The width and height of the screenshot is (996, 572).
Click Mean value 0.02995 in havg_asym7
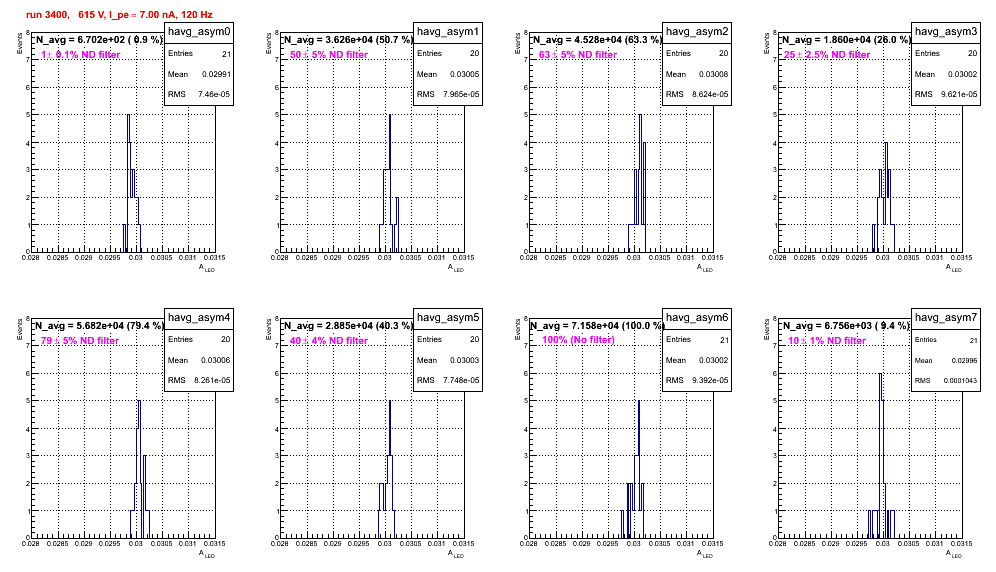point(965,361)
